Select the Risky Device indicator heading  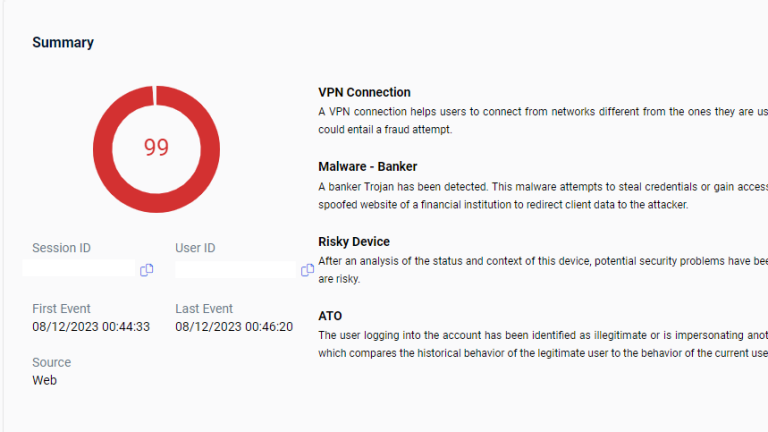pyautogui.click(x=354, y=242)
